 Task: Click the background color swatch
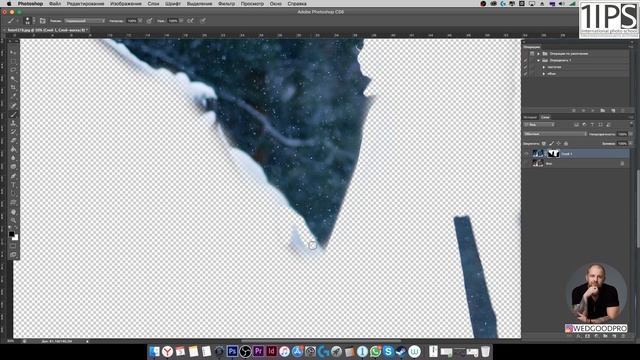pyautogui.click(x=16, y=238)
